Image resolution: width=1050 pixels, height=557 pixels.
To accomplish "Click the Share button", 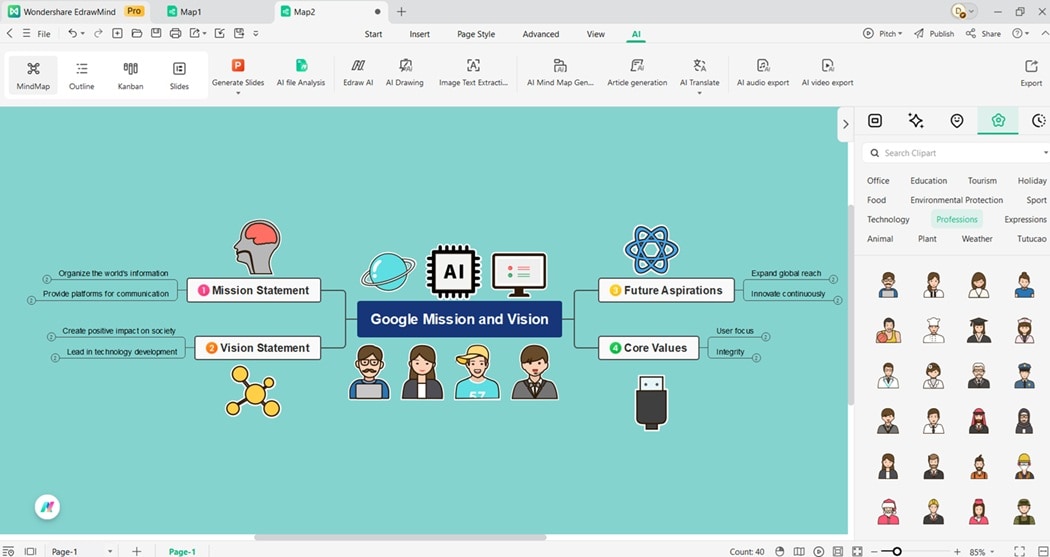I will click(x=983, y=33).
